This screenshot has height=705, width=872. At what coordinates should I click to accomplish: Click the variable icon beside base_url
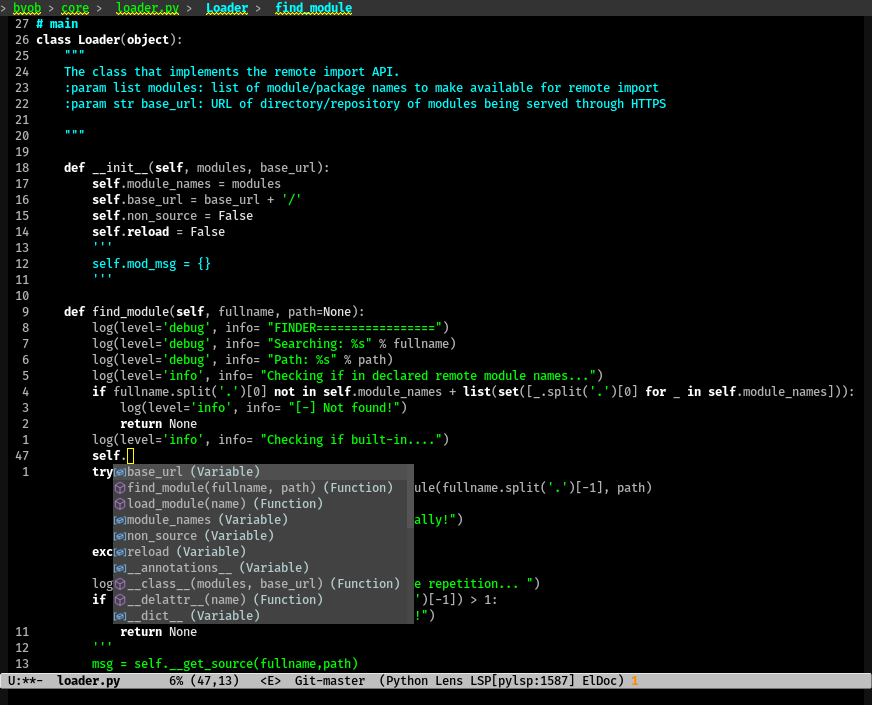120,472
